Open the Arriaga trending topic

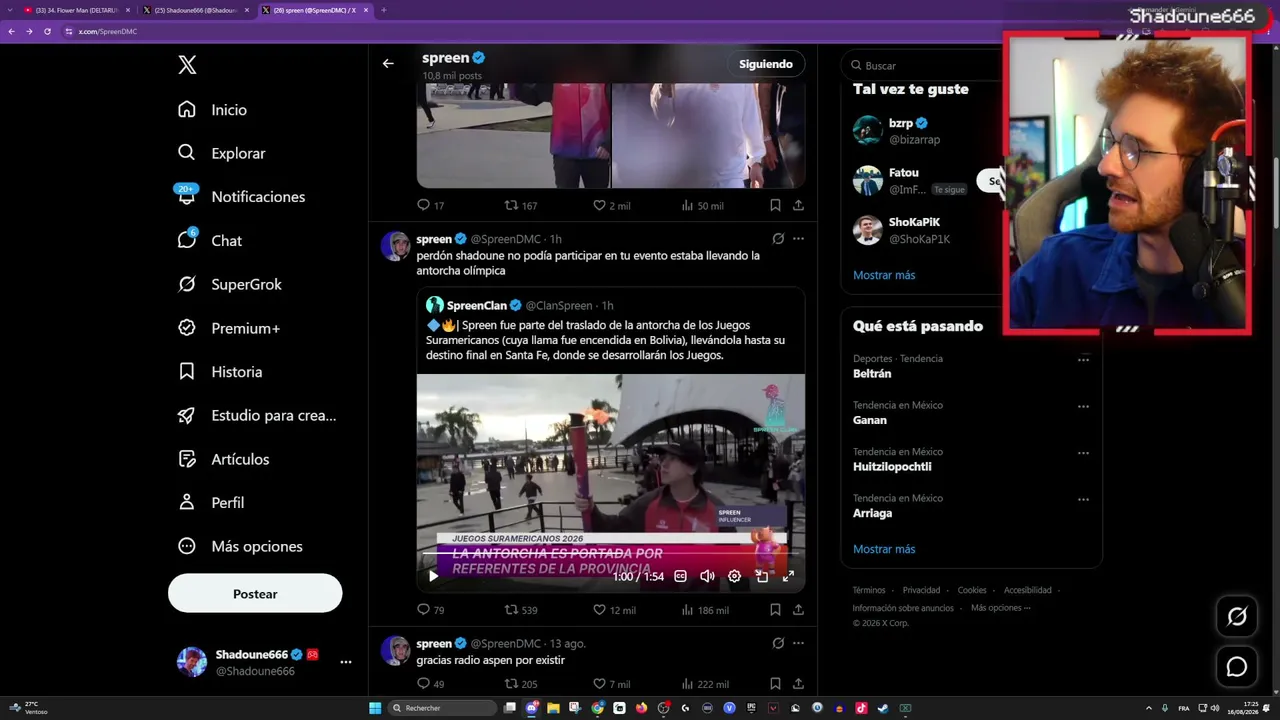tap(872, 513)
